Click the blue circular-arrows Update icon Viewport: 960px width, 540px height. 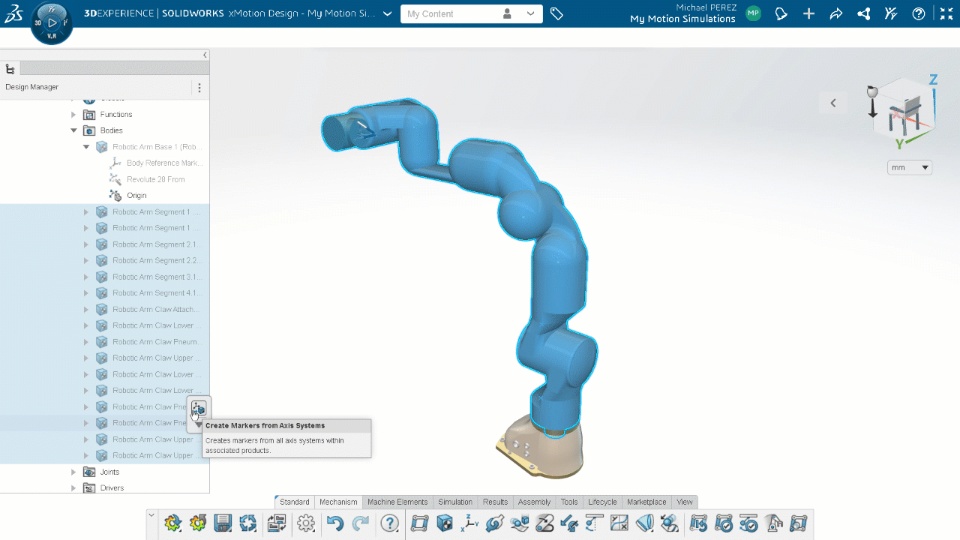coord(248,523)
